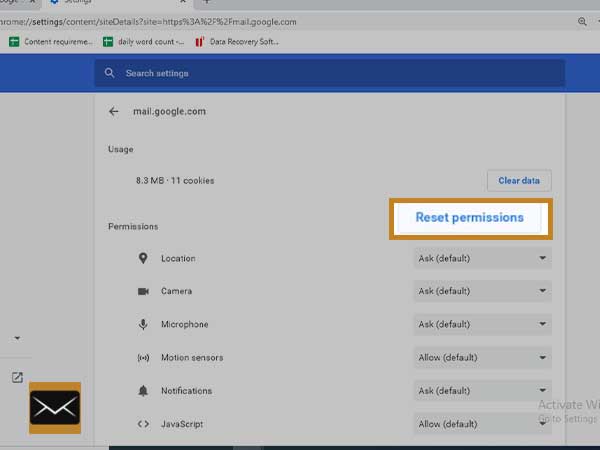The image size is (600, 450).
Task: Open the Microphone permission dropdown
Action: coord(483,324)
